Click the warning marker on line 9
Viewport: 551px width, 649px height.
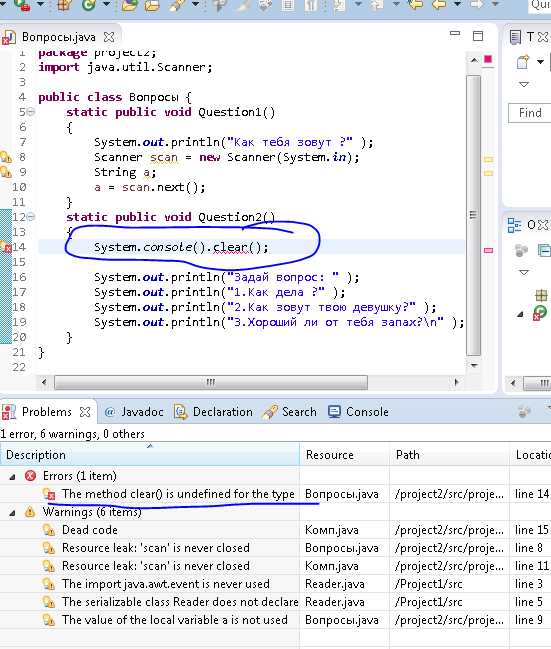coord(6,172)
